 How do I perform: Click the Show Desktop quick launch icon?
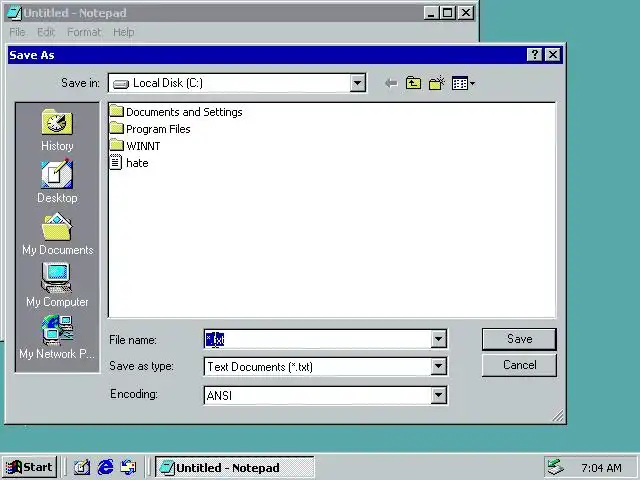coord(82,467)
